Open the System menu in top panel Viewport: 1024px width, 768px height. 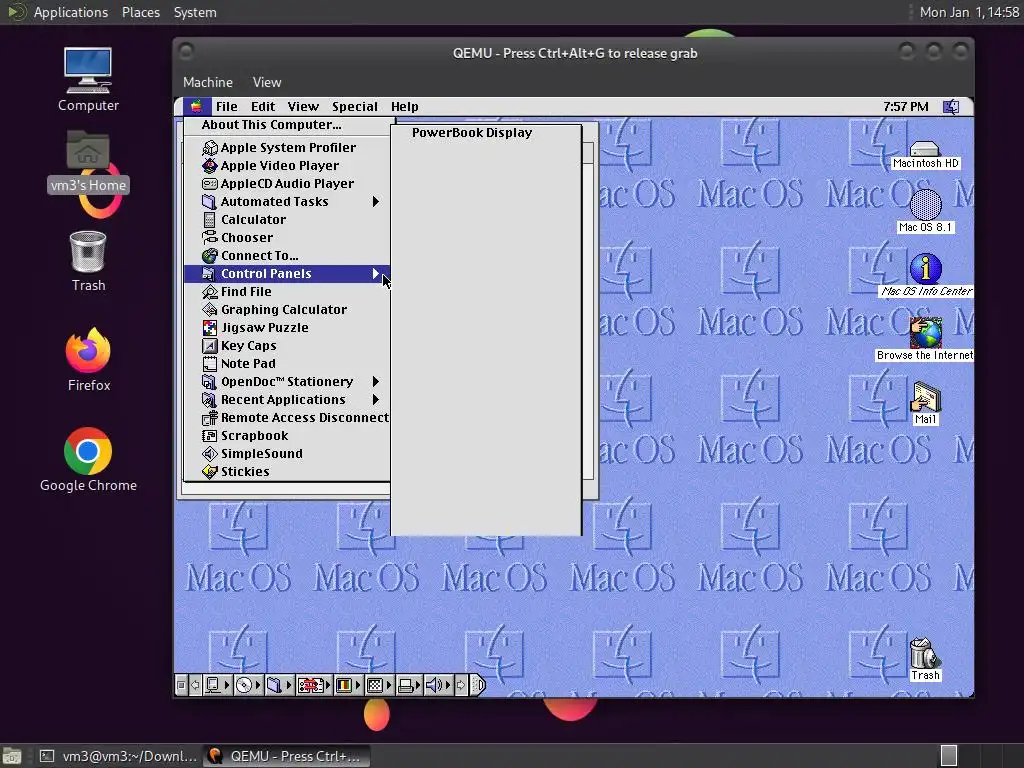(195, 12)
